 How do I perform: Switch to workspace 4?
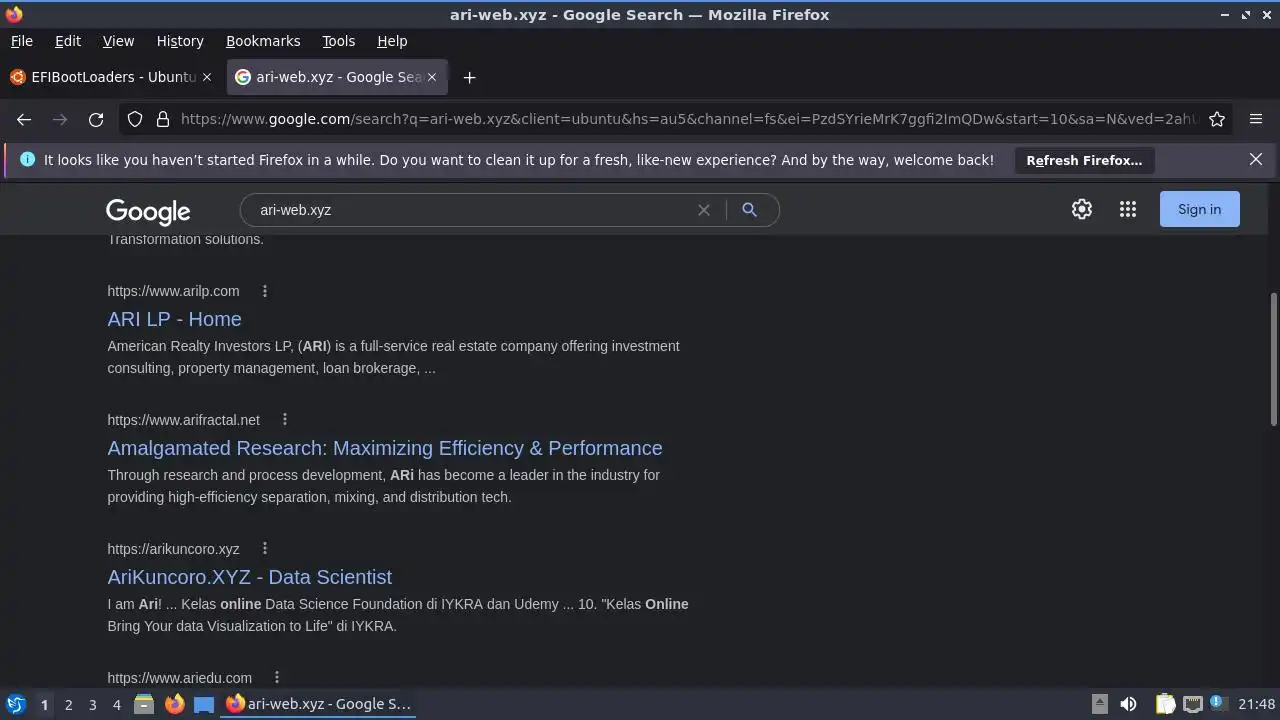point(116,705)
